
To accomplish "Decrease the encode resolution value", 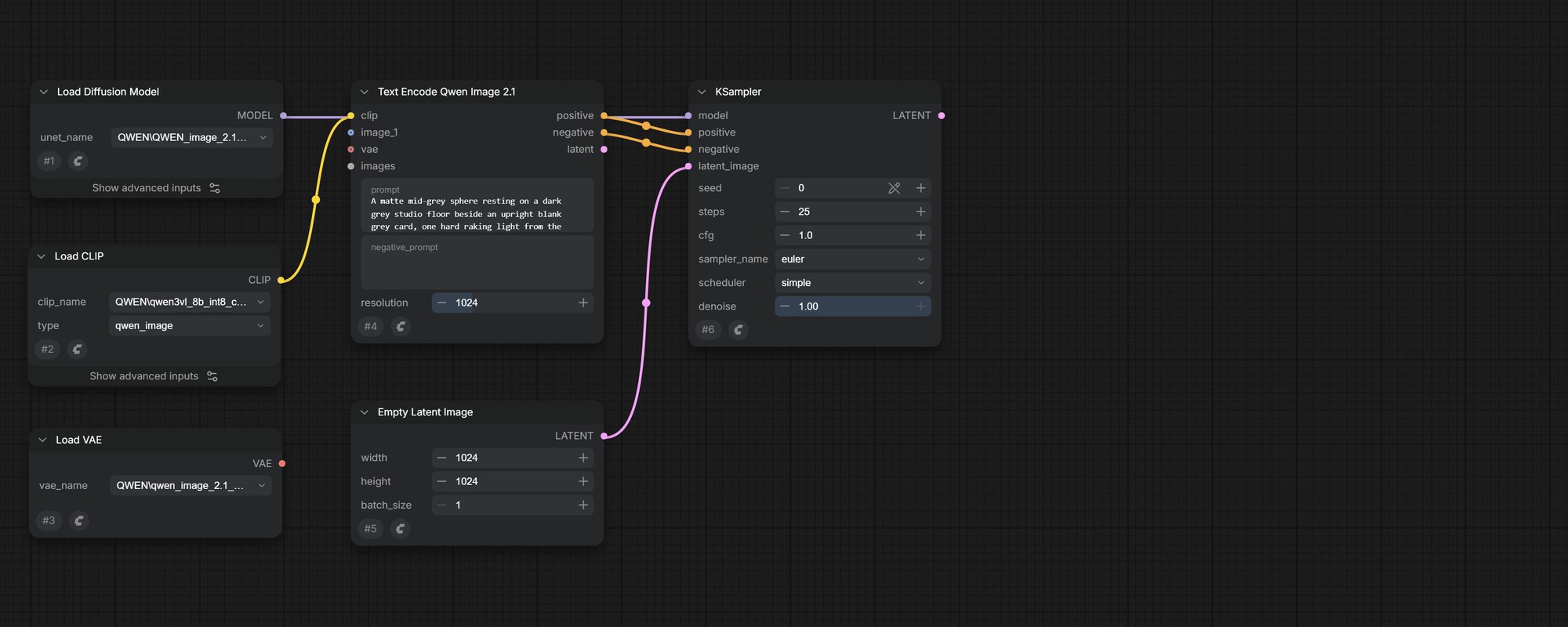I will point(442,303).
